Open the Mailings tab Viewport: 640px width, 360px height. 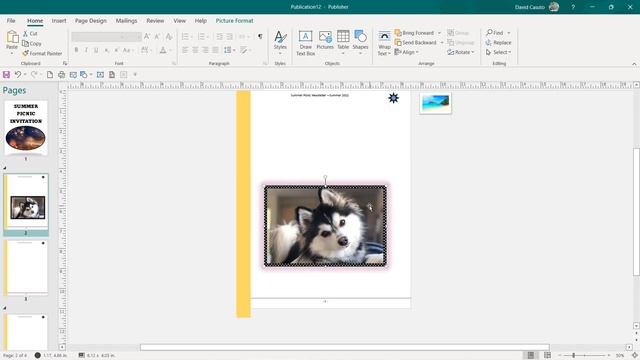pos(126,20)
